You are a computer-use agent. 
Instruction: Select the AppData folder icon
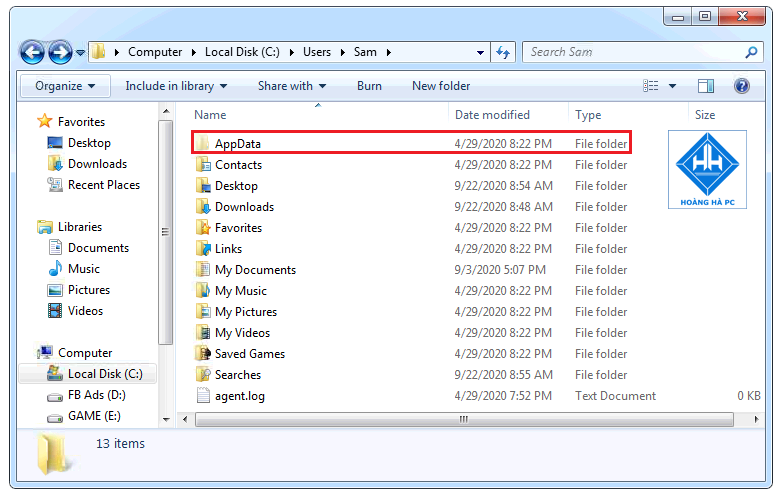pos(202,143)
